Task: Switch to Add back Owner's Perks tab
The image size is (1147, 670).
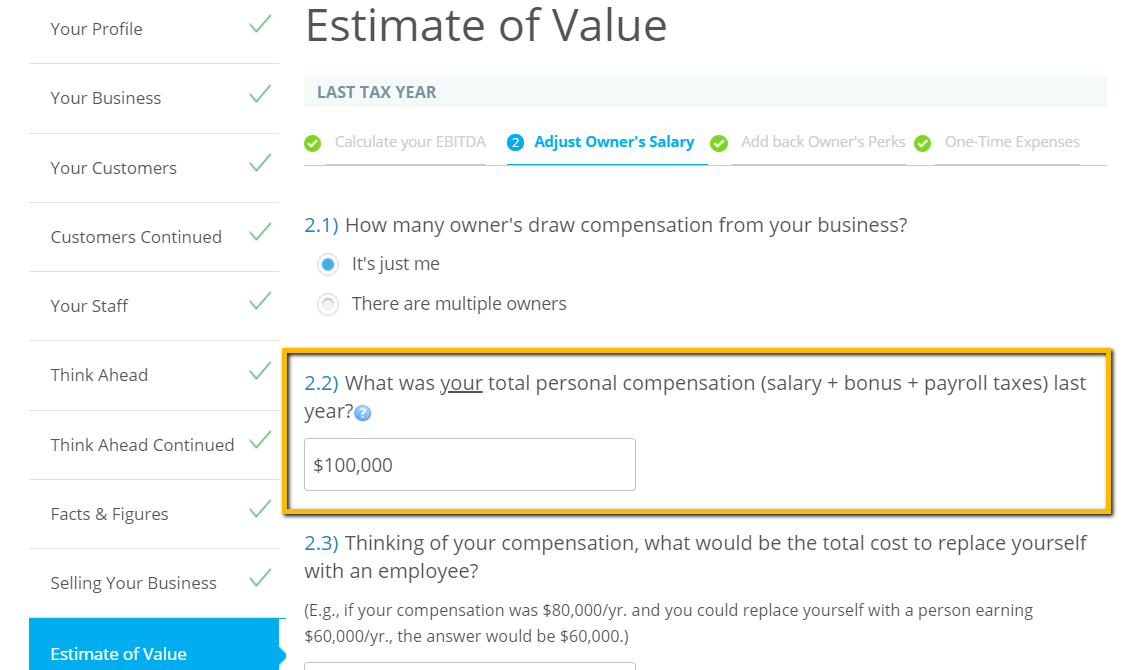Action: (x=823, y=142)
